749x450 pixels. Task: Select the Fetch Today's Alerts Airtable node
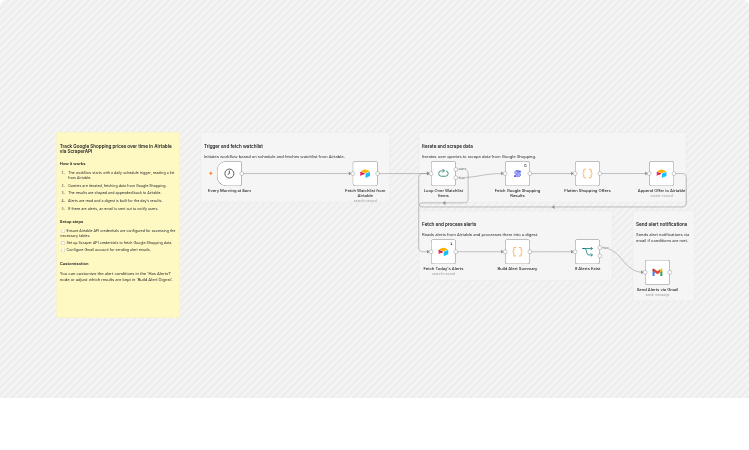(x=443, y=252)
